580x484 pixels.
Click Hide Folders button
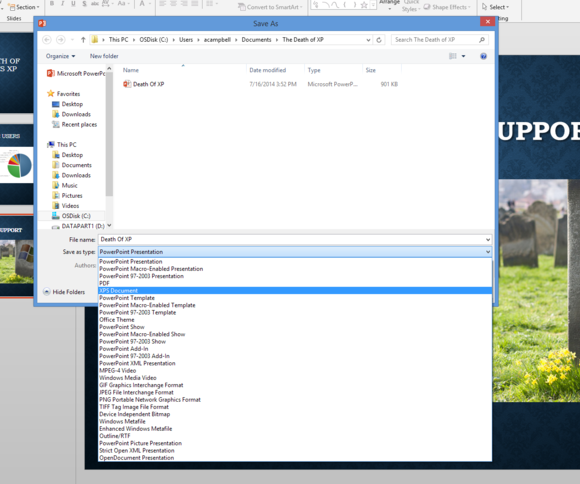(64, 292)
